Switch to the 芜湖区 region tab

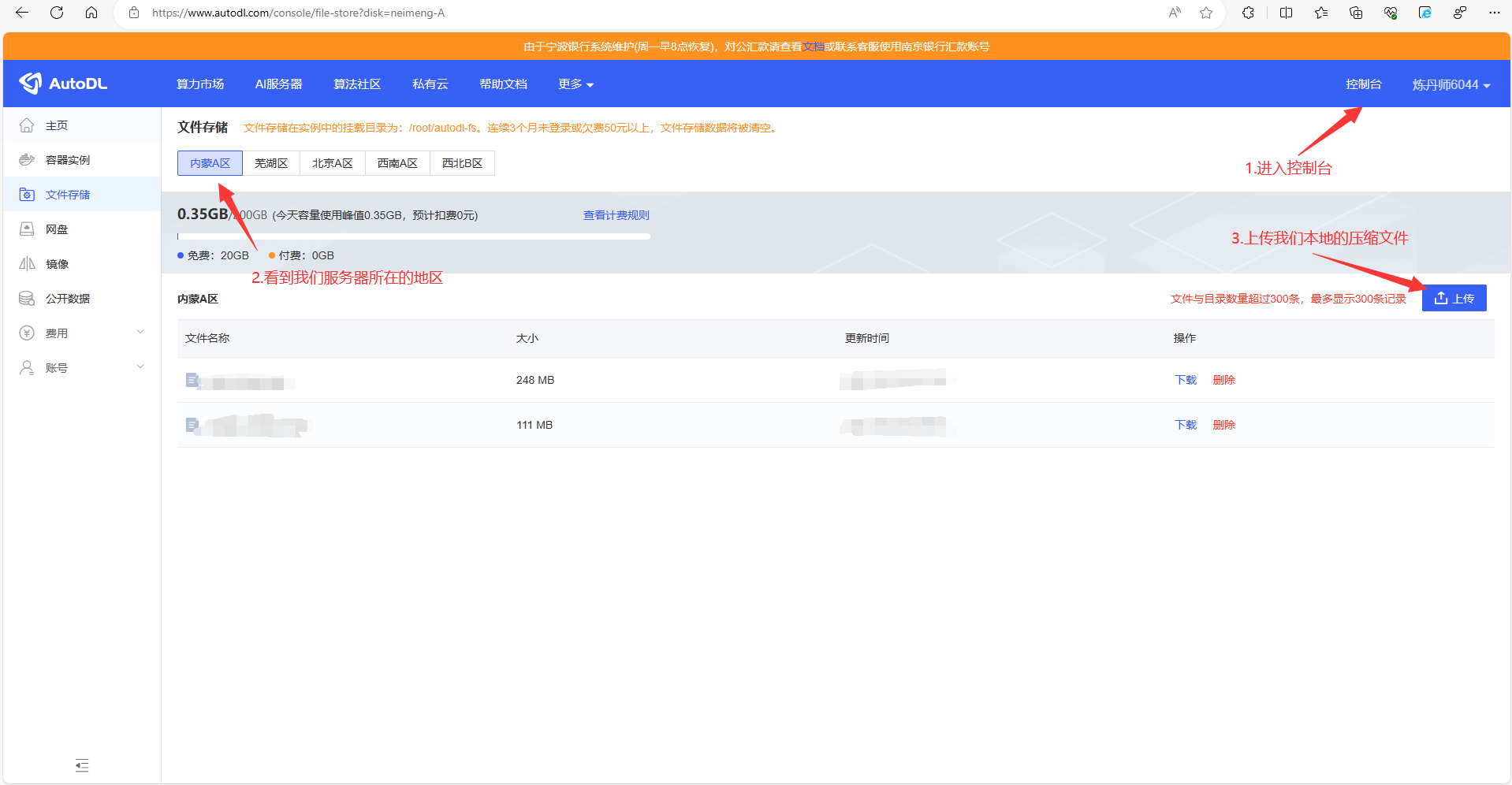click(x=271, y=163)
